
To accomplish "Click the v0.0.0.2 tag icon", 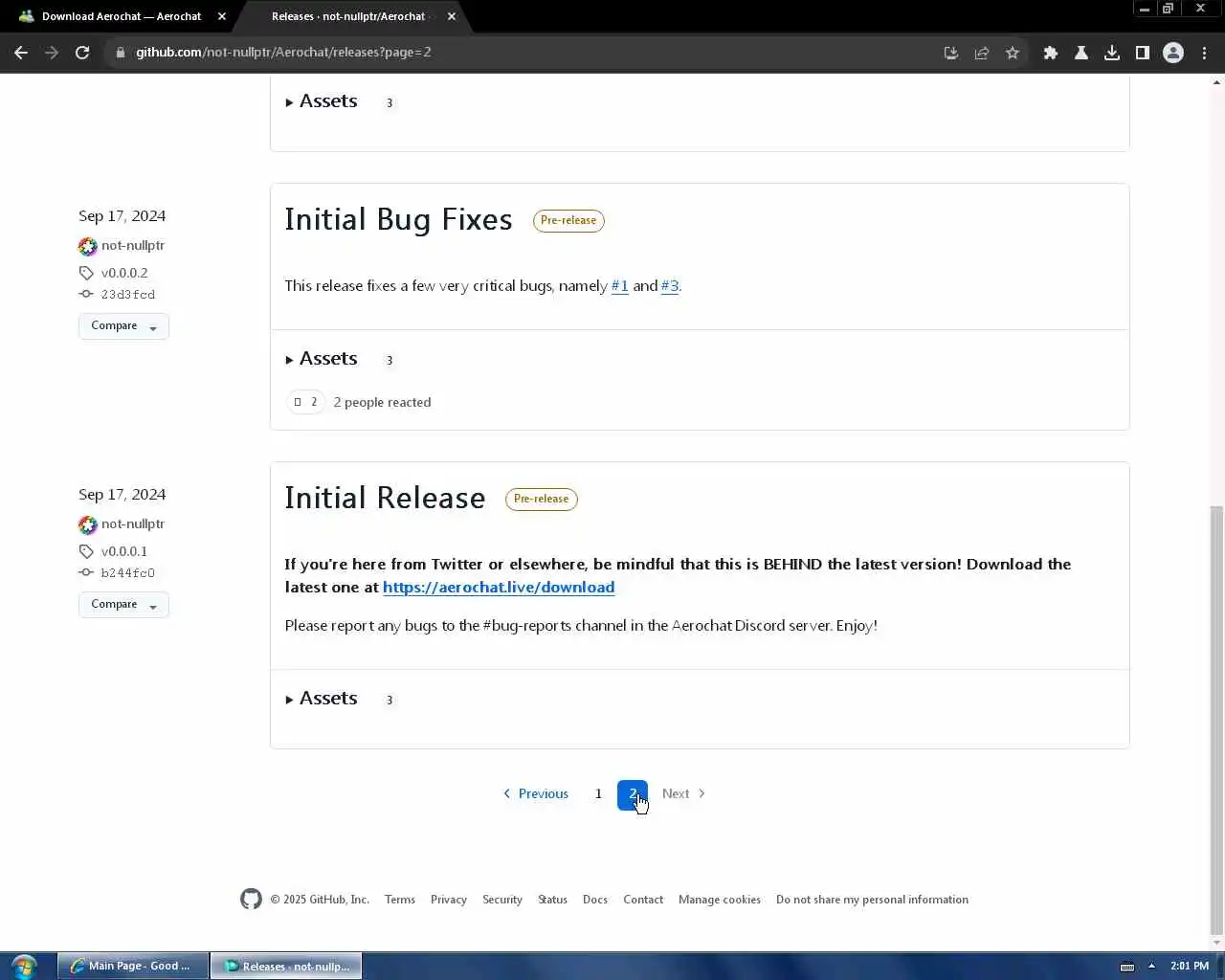I will (86, 273).
